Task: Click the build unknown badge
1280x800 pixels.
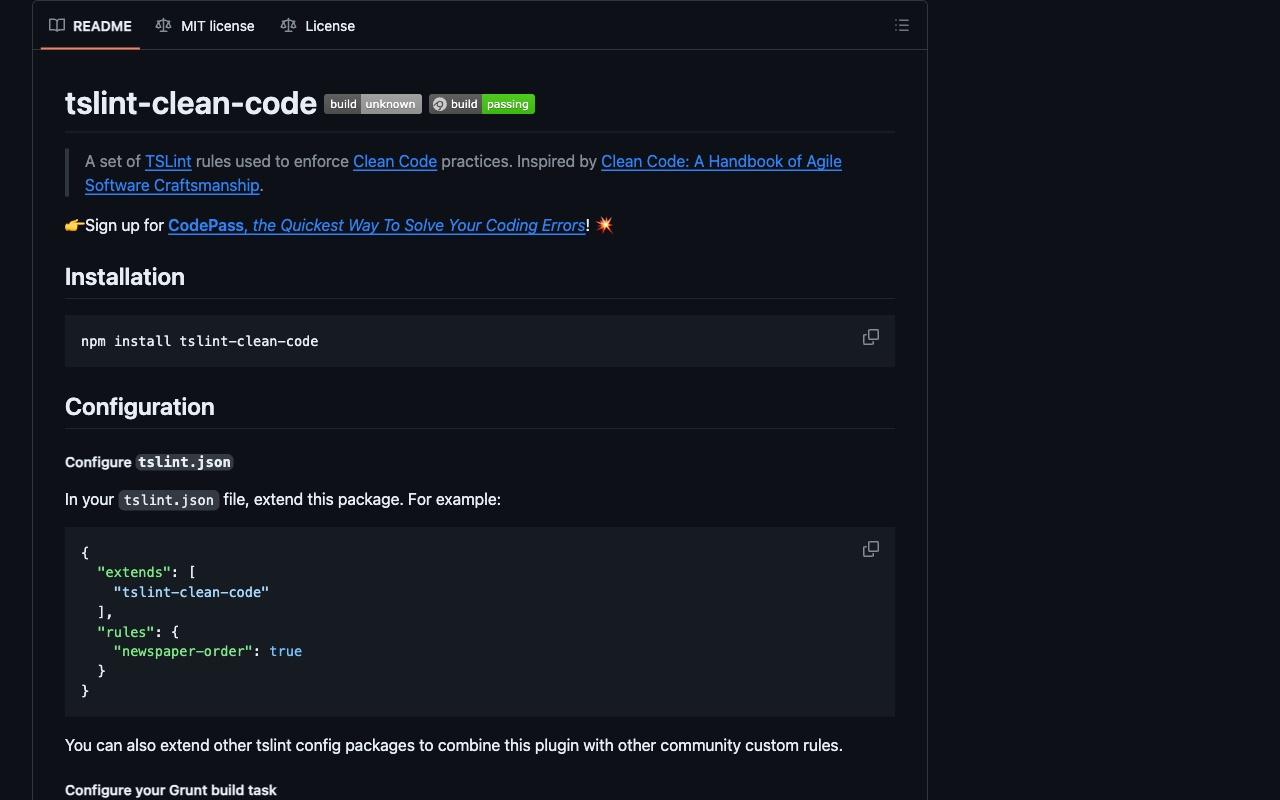Action: (373, 104)
